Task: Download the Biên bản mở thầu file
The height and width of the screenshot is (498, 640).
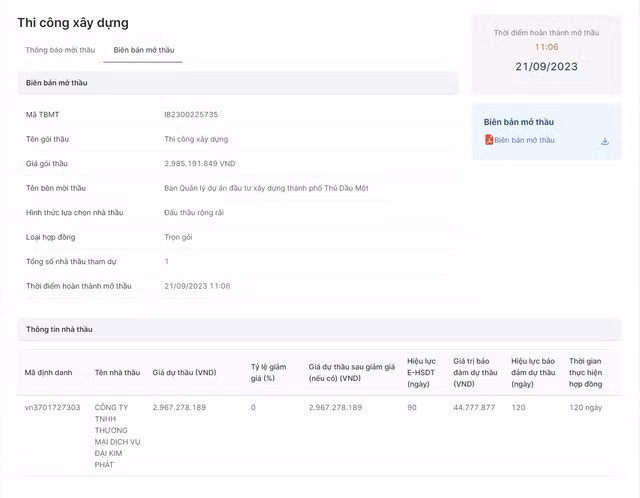Action: click(x=605, y=141)
